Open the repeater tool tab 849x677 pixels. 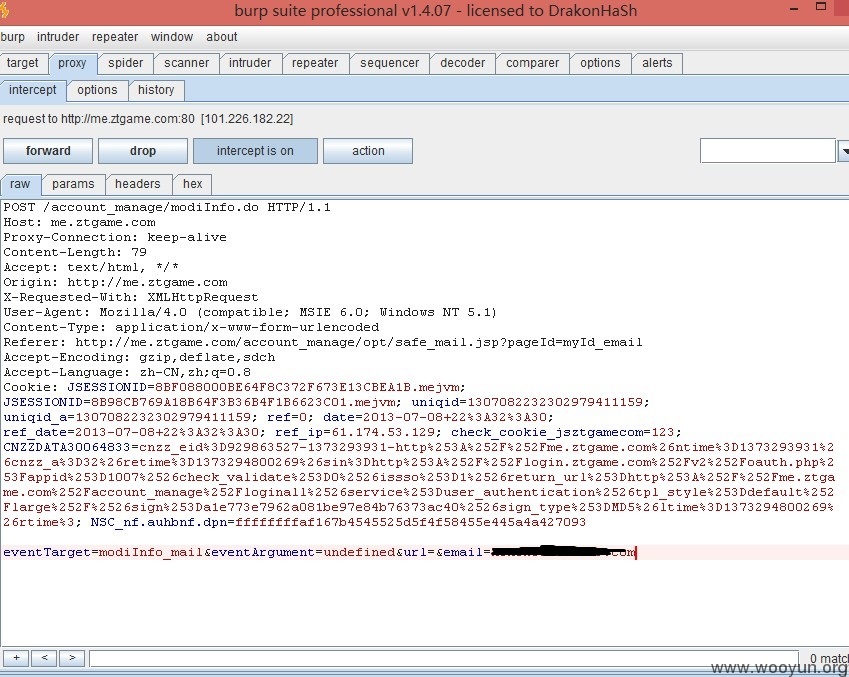pyautogui.click(x=315, y=63)
